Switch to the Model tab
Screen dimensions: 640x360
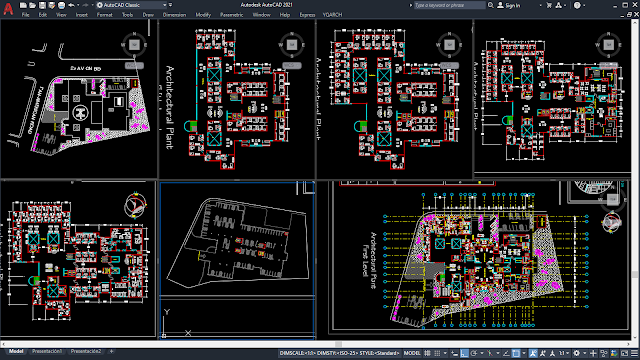[x=16, y=351]
